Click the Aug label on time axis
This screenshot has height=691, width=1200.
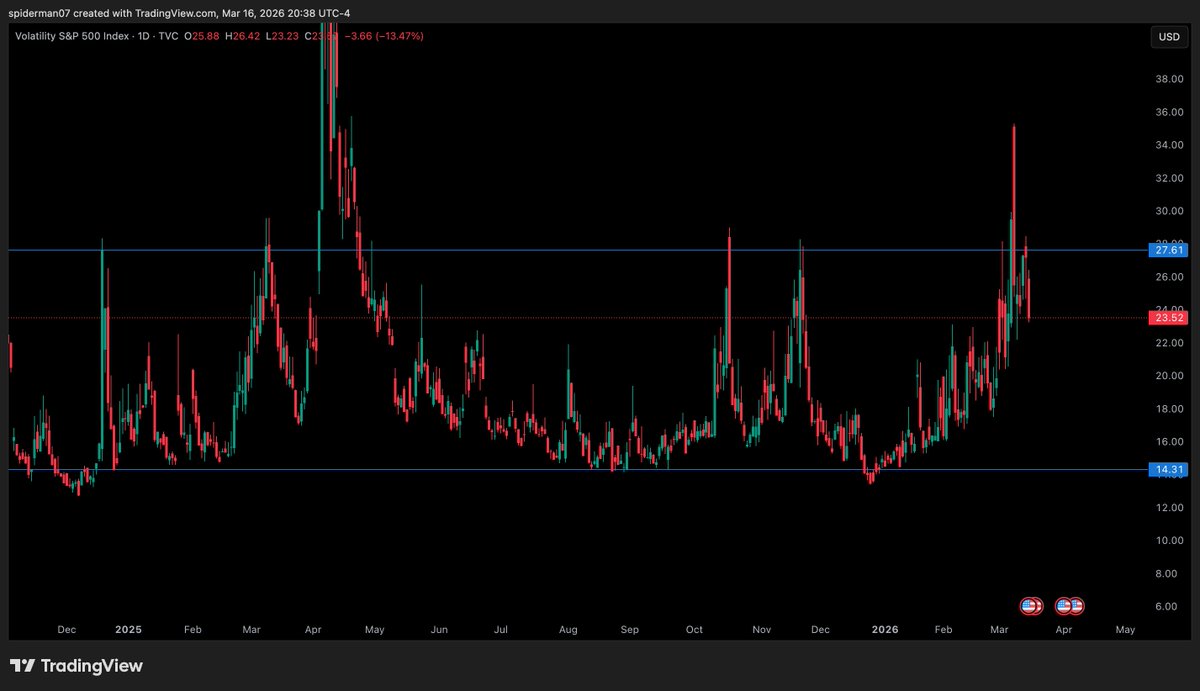568,630
